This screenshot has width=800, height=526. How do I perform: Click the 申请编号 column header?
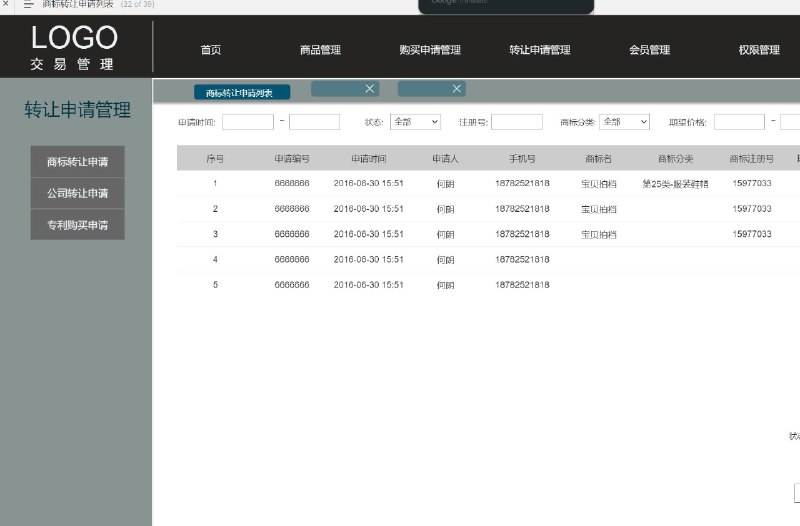(292, 159)
